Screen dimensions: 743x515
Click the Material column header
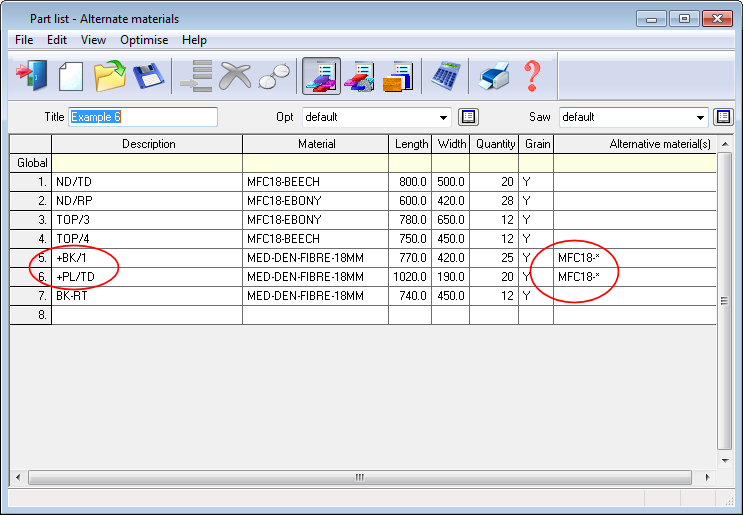pyautogui.click(x=316, y=144)
